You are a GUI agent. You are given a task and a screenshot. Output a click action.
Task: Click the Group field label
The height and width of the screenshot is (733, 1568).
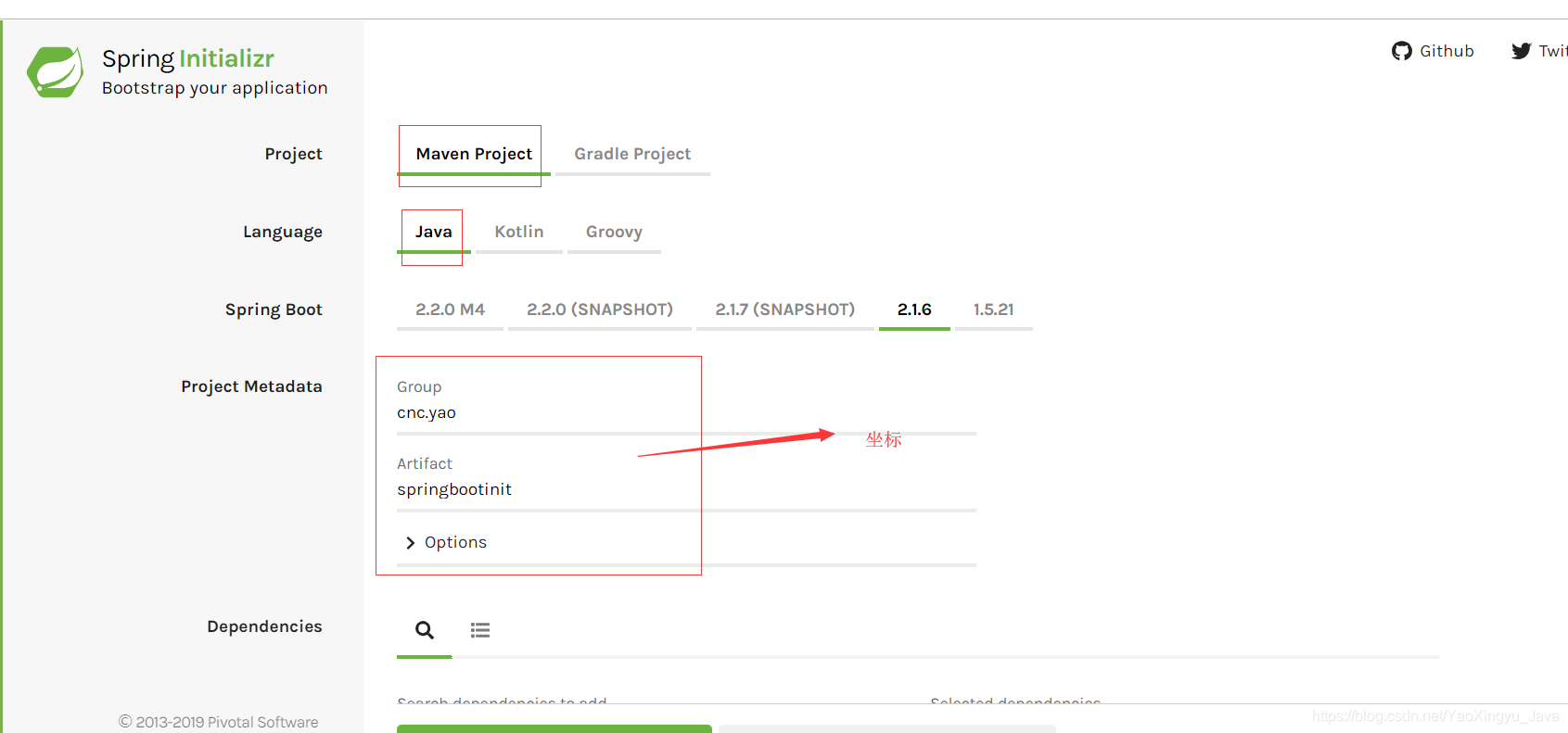pos(419,386)
